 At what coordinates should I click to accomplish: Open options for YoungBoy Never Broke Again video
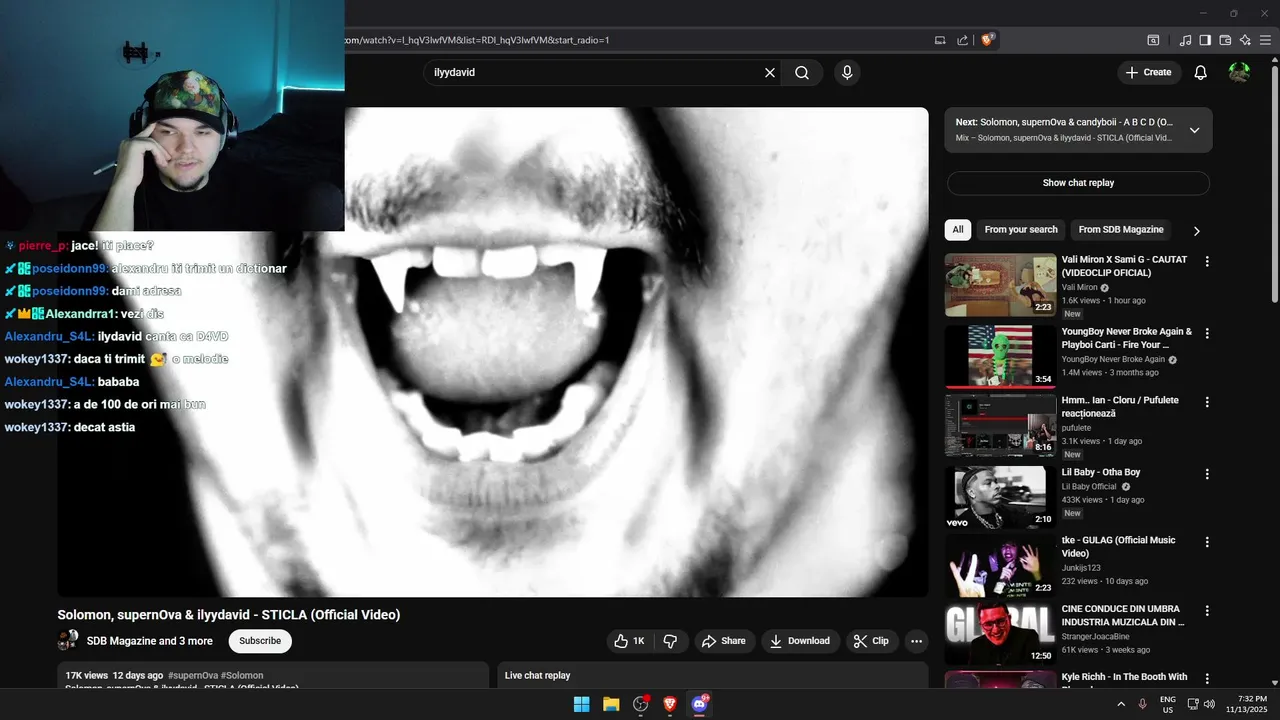click(x=1207, y=333)
